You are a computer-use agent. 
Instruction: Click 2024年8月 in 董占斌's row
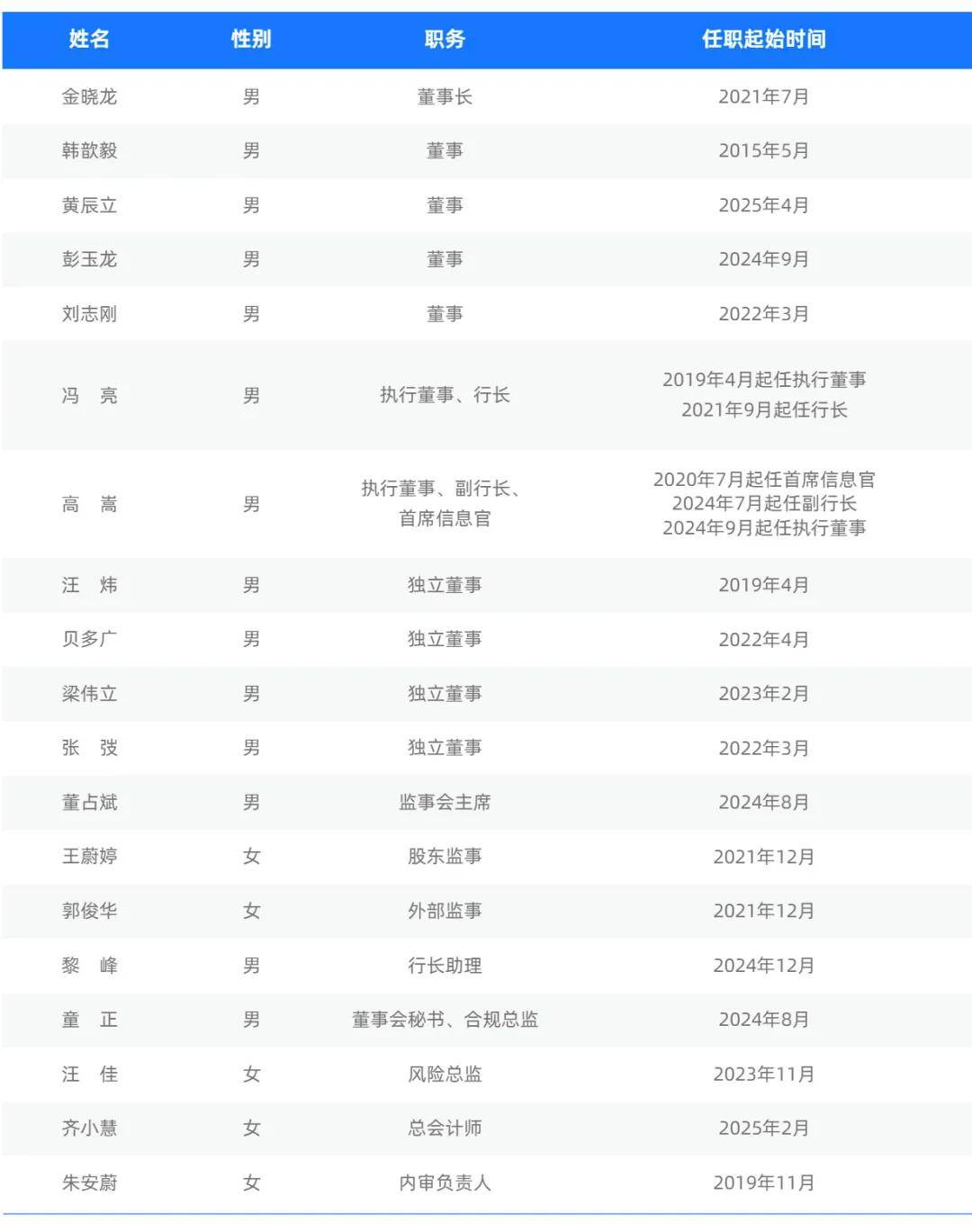point(764,802)
